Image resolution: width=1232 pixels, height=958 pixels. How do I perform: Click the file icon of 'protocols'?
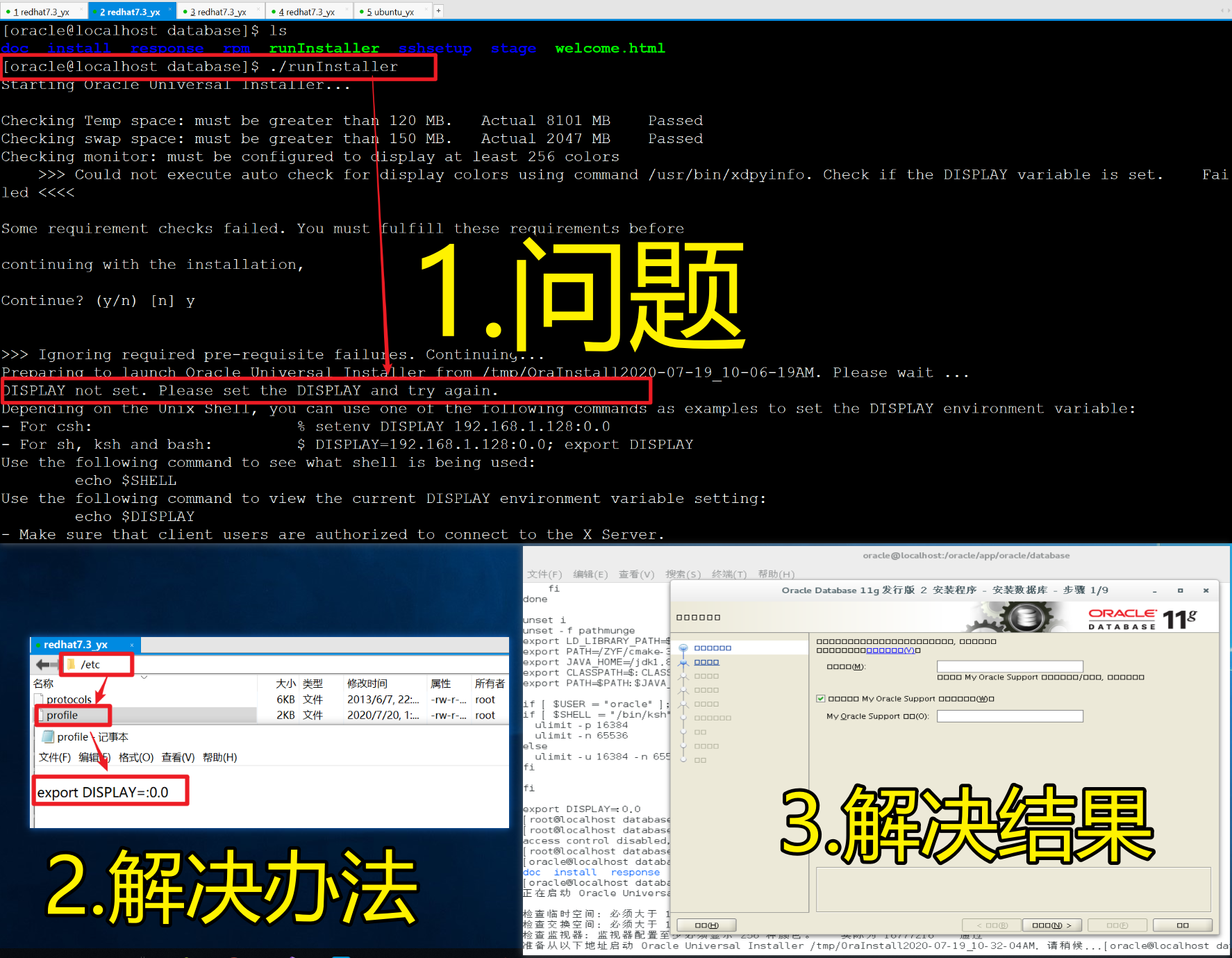pos(40,700)
